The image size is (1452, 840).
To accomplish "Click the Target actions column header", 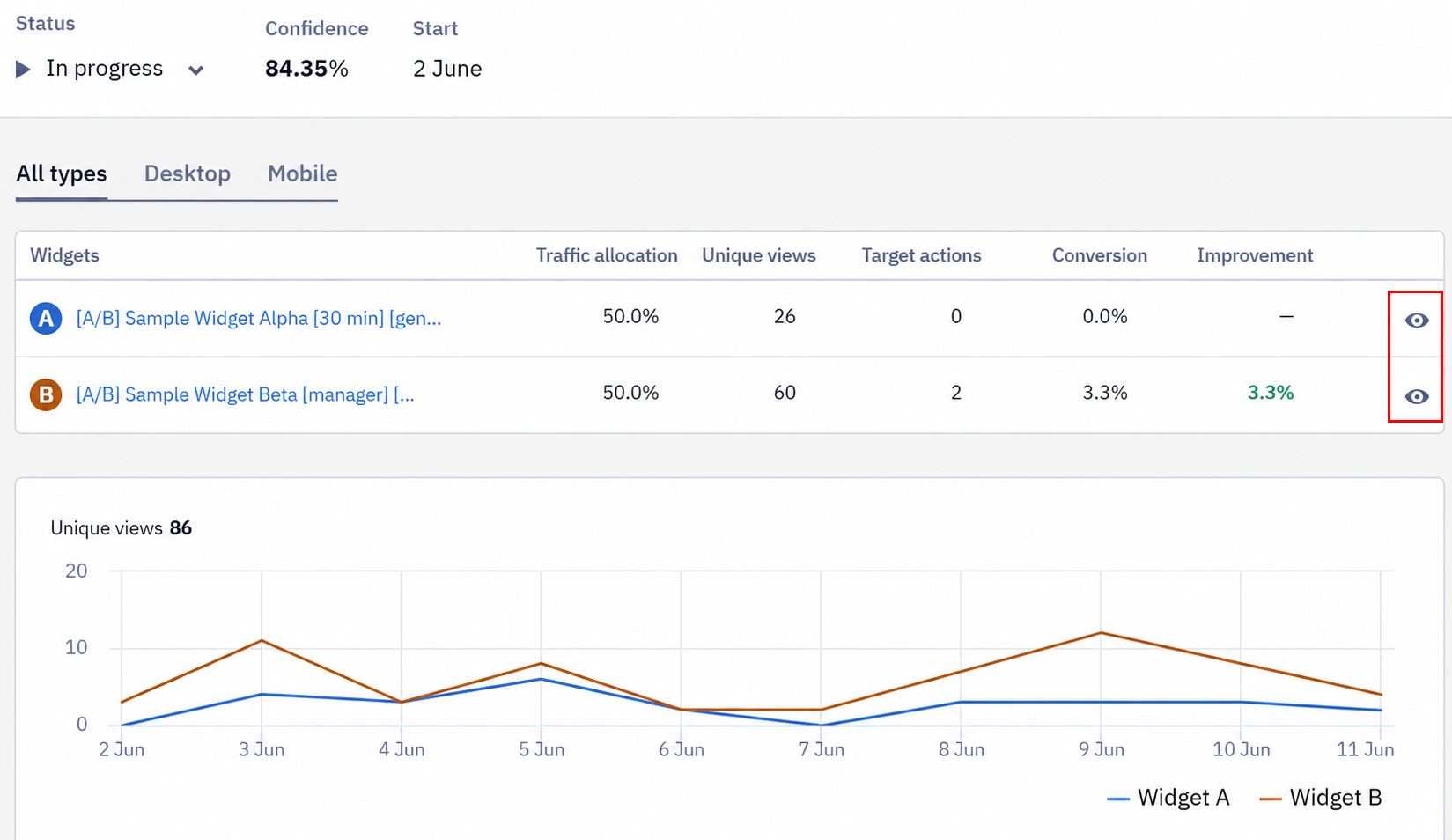I will coord(921,255).
